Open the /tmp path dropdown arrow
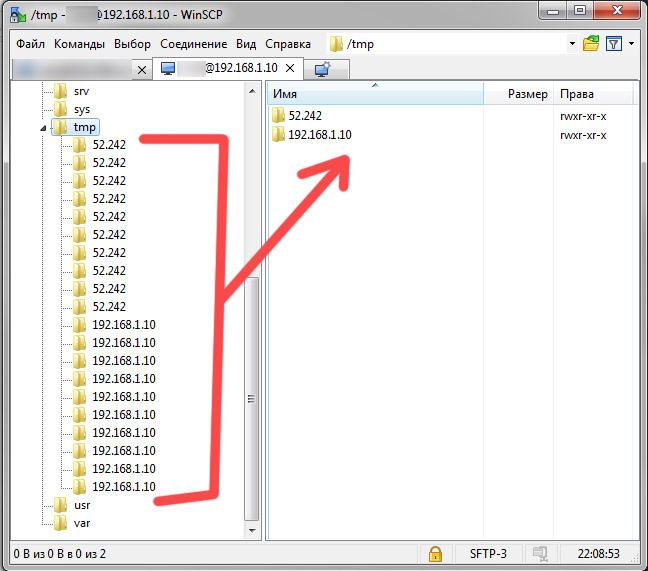The height and width of the screenshot is (571, 648). click(x=573, y=44)
